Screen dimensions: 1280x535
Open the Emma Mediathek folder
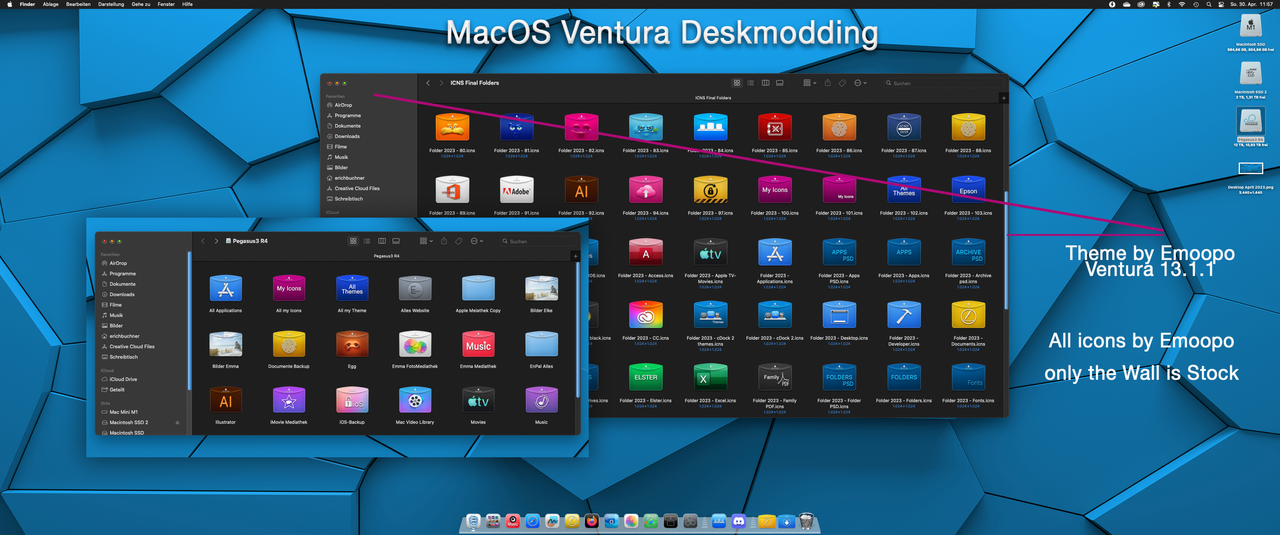(478, 344)
